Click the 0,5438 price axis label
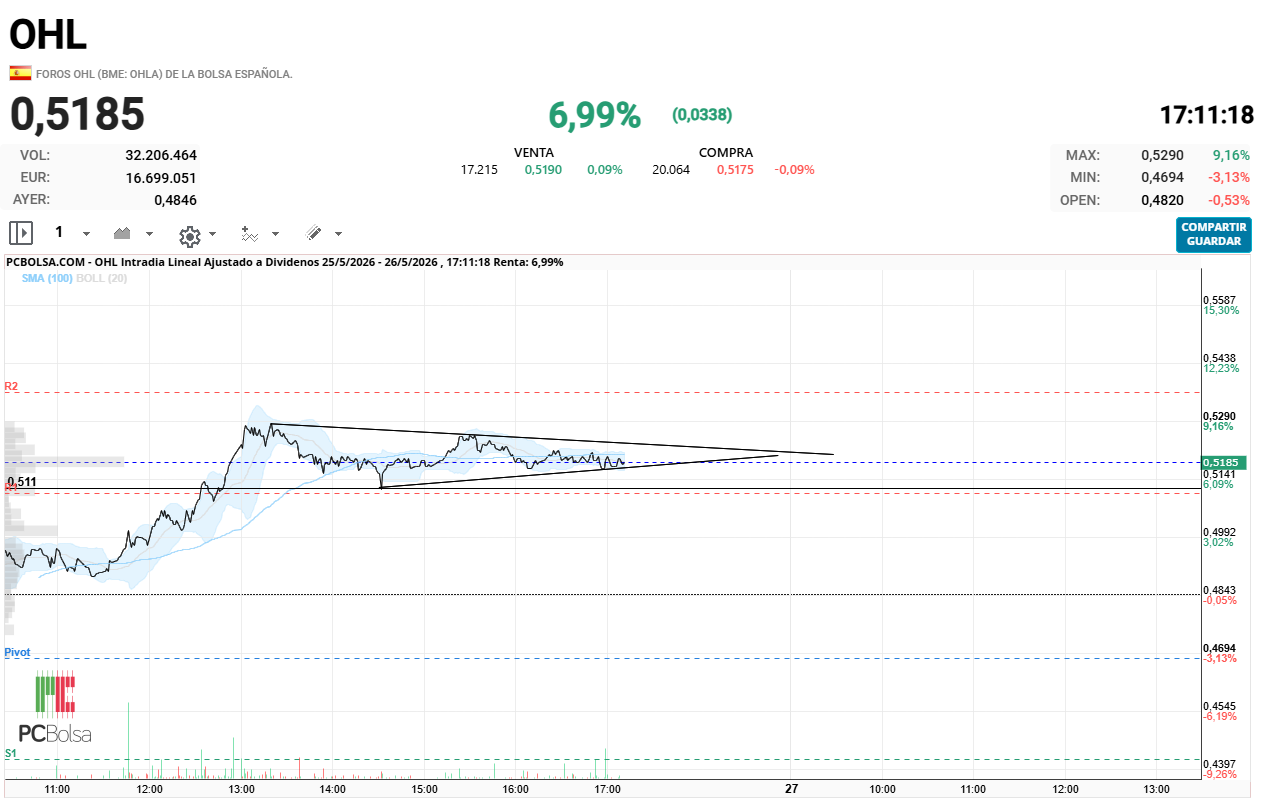 coord(1220,358)
